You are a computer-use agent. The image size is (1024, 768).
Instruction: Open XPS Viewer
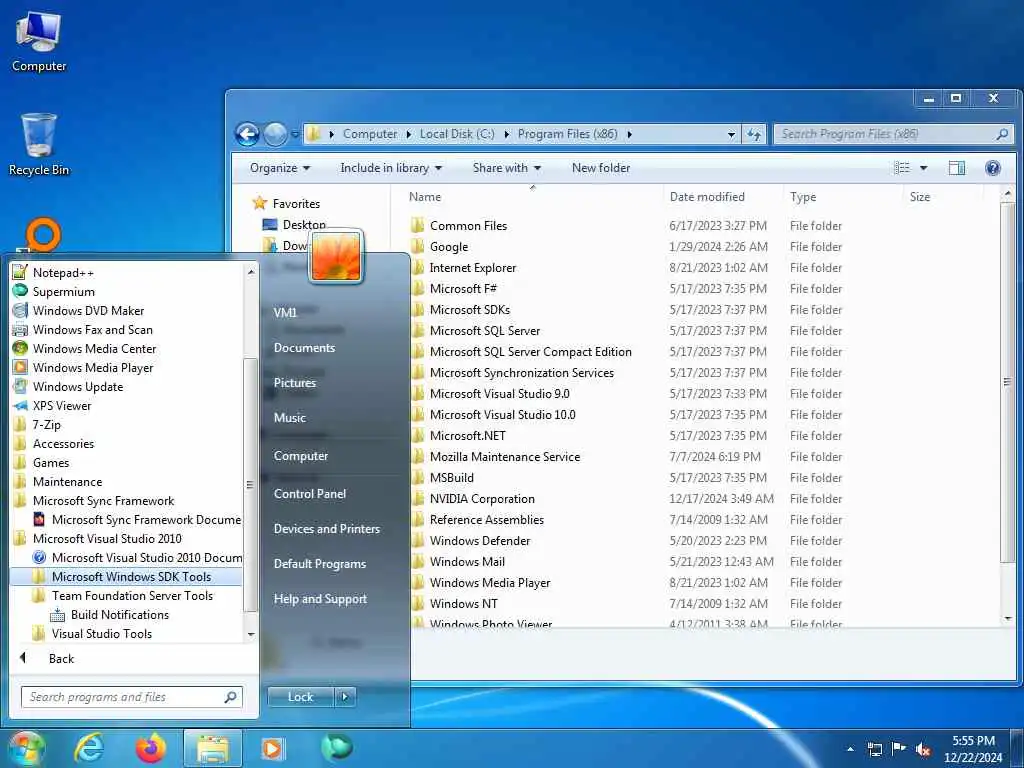tap(61, 406)
